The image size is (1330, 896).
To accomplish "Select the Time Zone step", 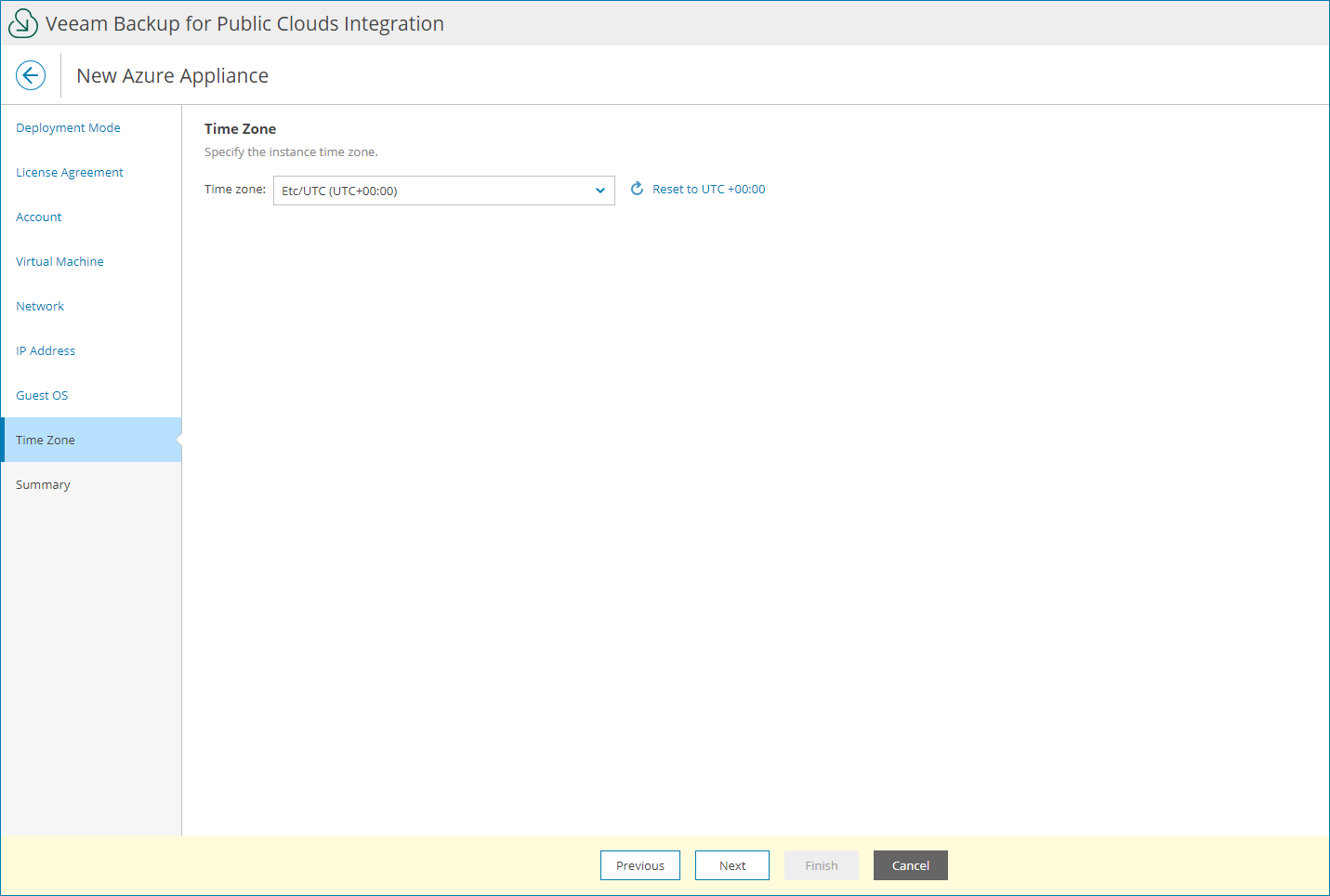I will tap(91, 440).
